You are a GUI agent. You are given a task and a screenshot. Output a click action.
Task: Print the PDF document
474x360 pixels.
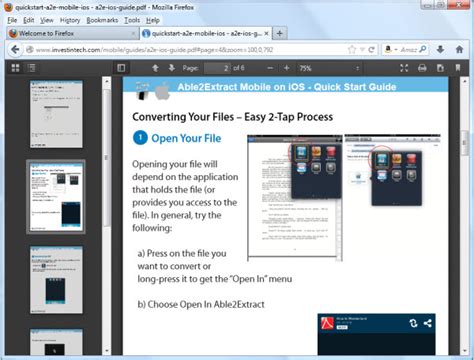click(422, 68)
